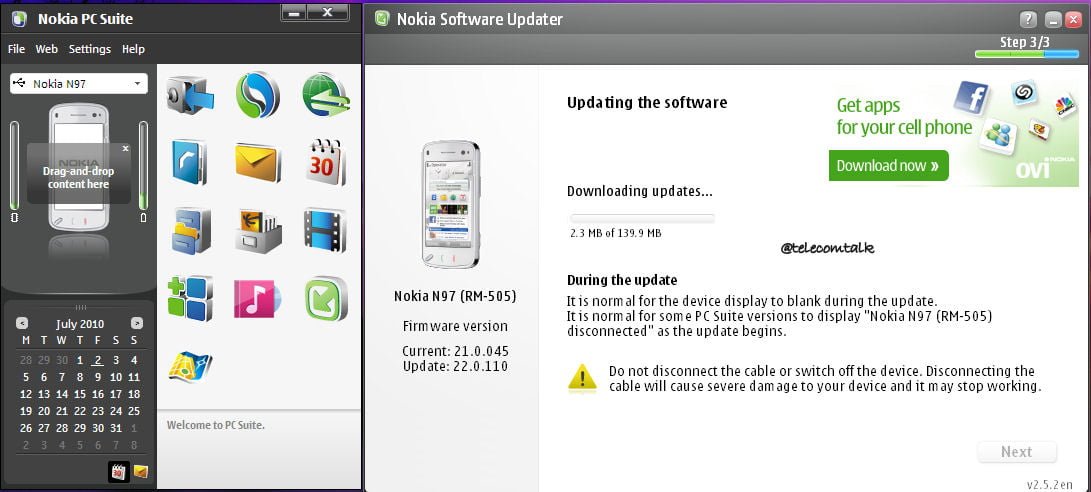Select July 2 in the calendar
1091x492 pixels.
(x=97, y=360)
